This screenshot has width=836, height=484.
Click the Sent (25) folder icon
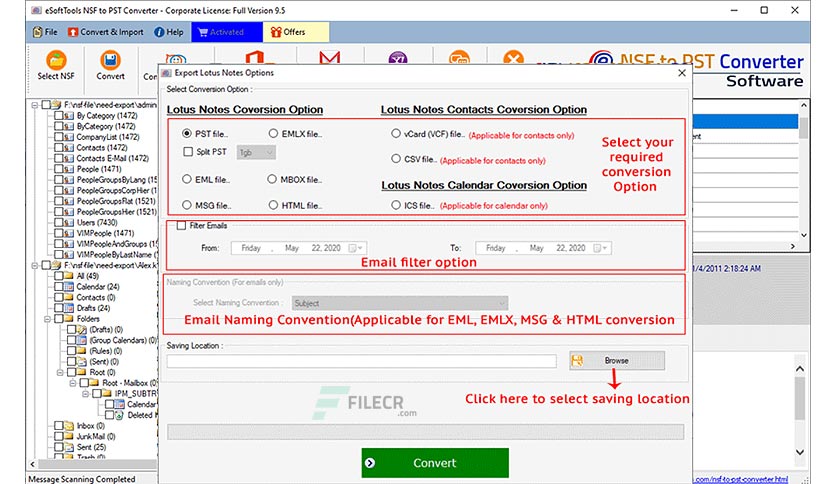[x=69, y=447]
